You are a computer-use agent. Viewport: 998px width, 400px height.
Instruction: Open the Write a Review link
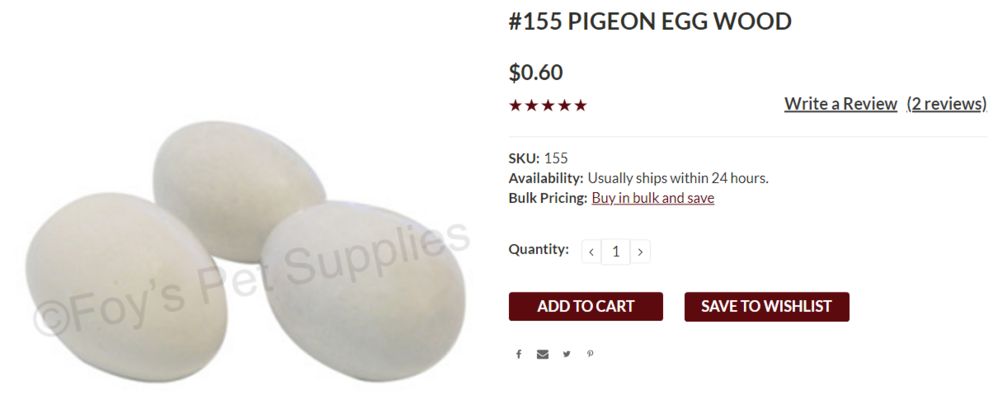(x=840, y=104)
